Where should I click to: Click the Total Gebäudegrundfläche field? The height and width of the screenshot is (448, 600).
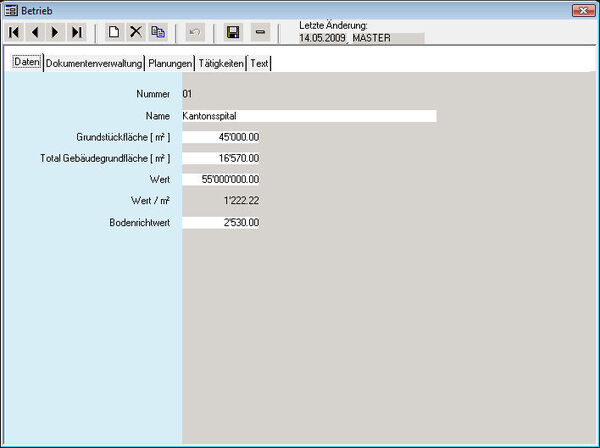(221, 158)
